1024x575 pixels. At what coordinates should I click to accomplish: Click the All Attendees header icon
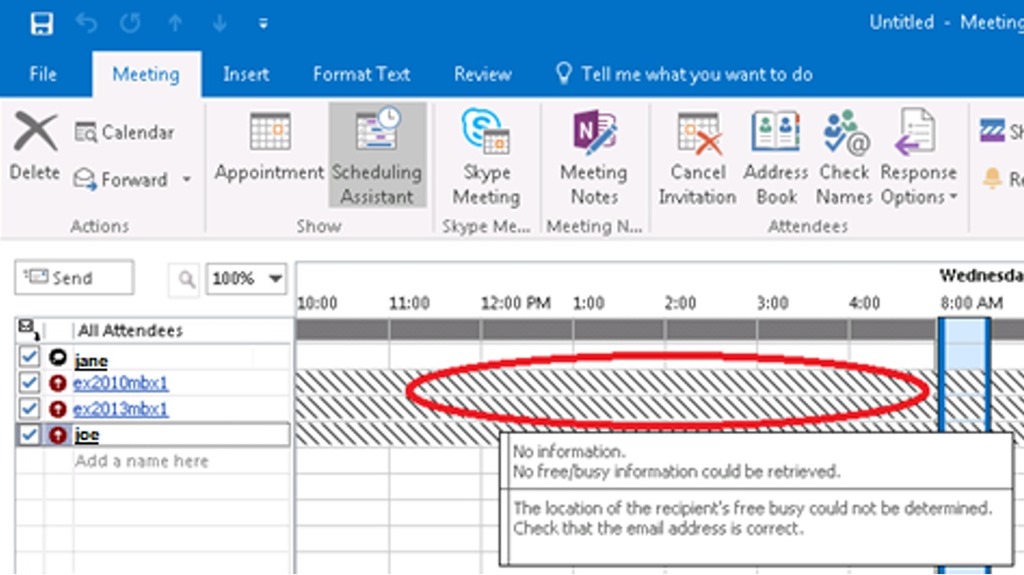(28, 329)
